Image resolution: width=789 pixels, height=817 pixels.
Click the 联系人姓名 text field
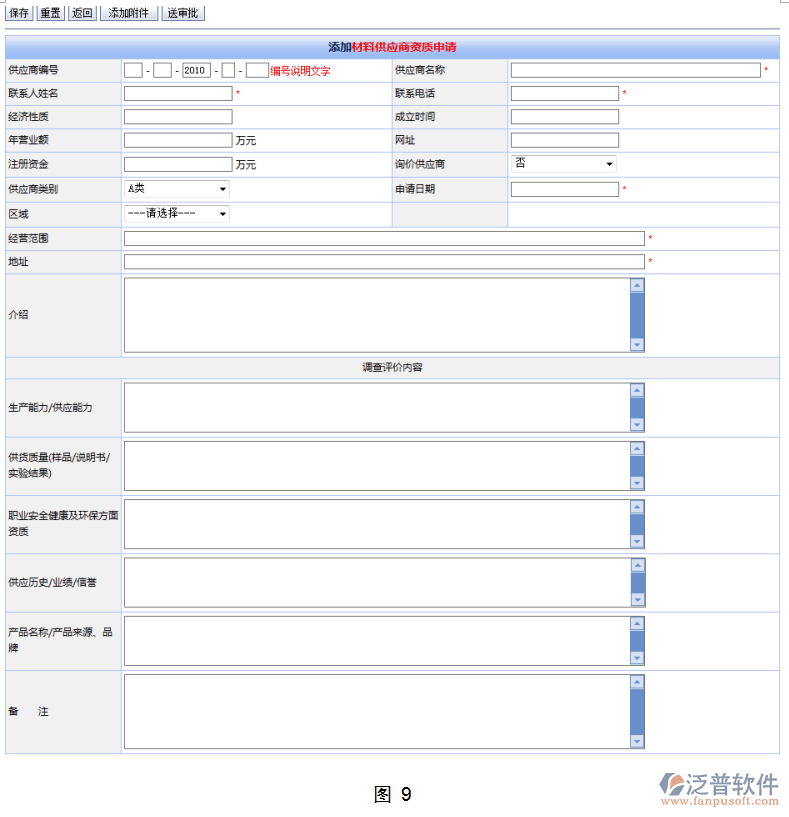[x=178, y=94]
